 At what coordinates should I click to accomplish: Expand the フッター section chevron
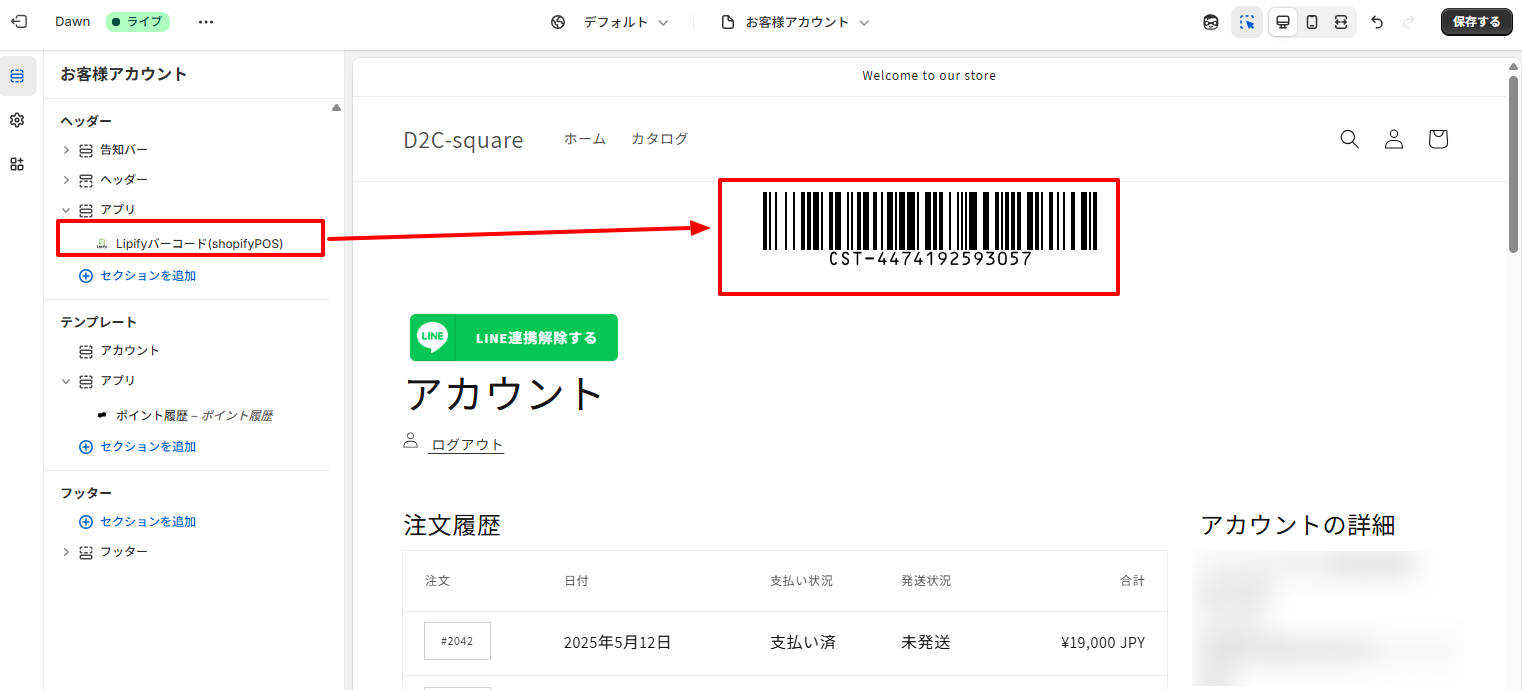pyautogui.click(x=66, y=552)
